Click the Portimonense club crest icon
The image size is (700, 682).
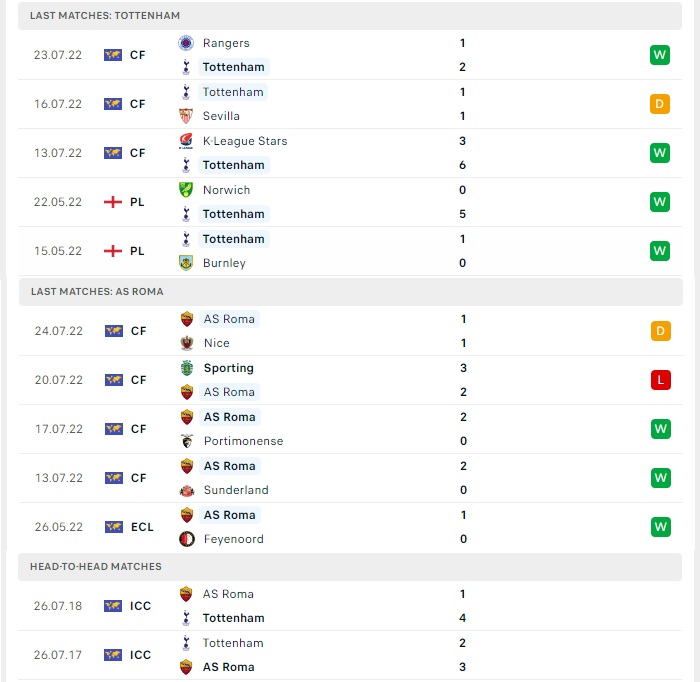[187, 441]
